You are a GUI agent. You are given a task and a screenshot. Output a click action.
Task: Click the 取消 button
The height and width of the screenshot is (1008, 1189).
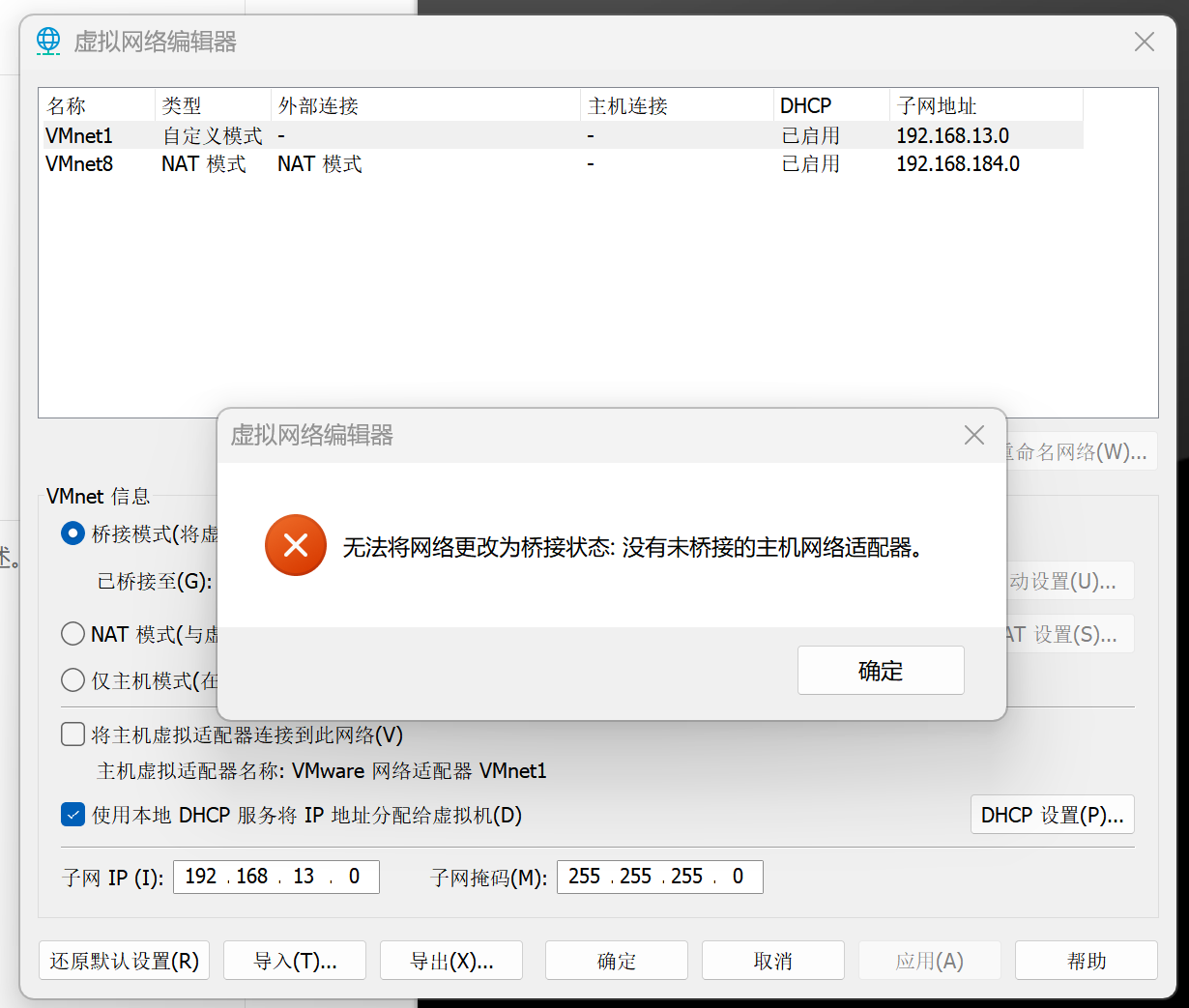(773, 961)
